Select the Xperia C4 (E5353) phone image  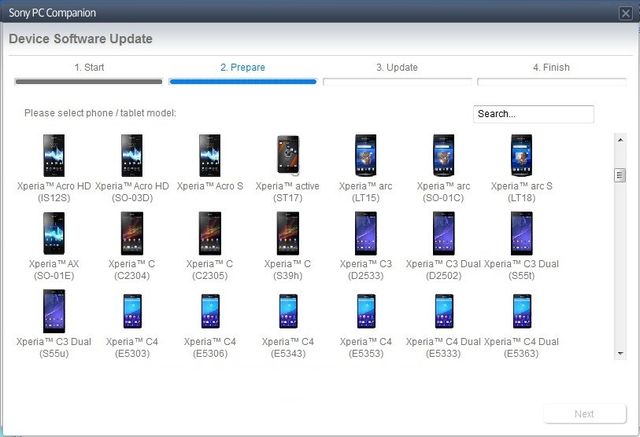[367, 311]
